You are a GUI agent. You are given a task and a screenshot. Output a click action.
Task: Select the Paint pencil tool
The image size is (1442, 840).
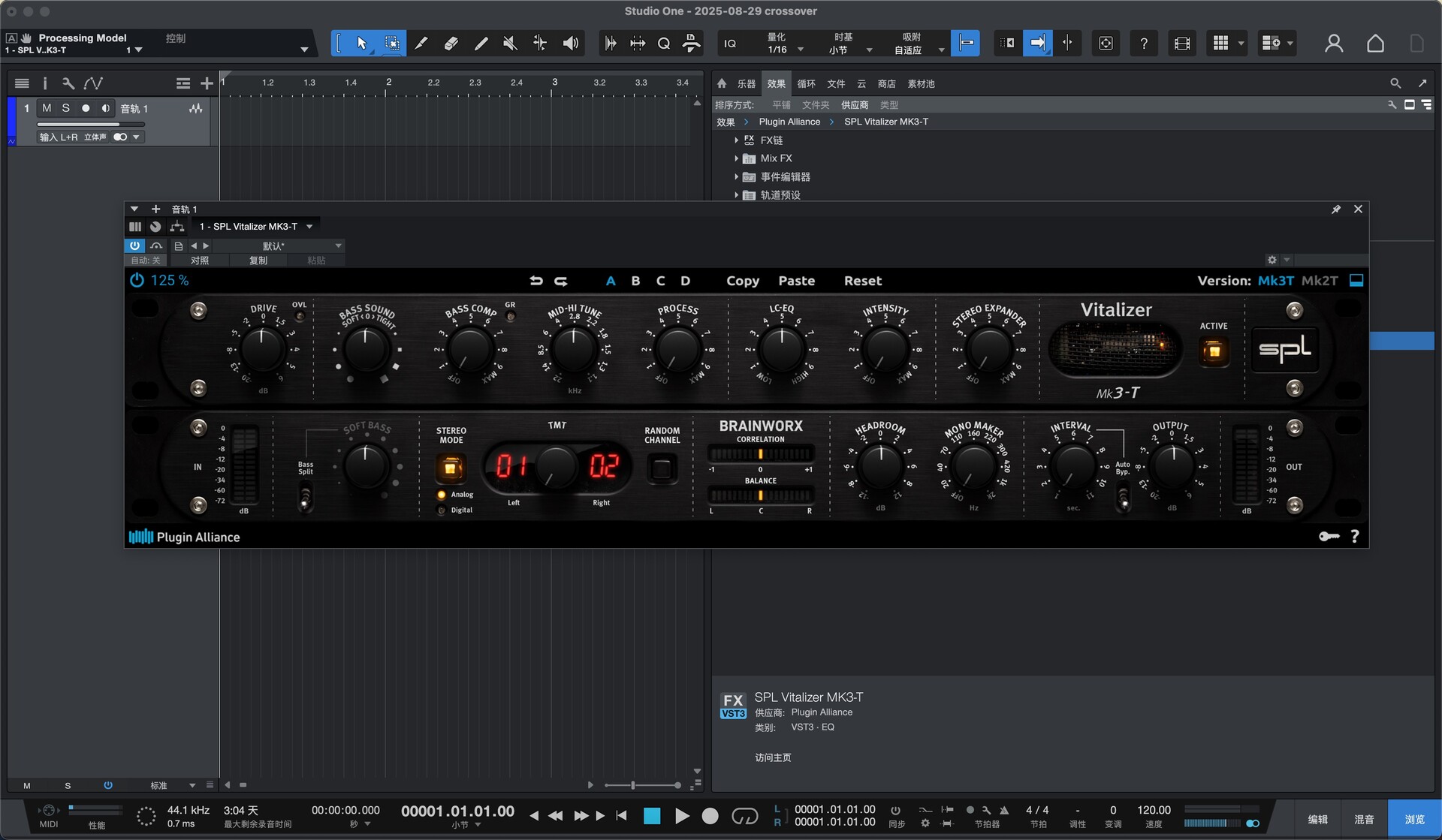(x=481, y=44)
